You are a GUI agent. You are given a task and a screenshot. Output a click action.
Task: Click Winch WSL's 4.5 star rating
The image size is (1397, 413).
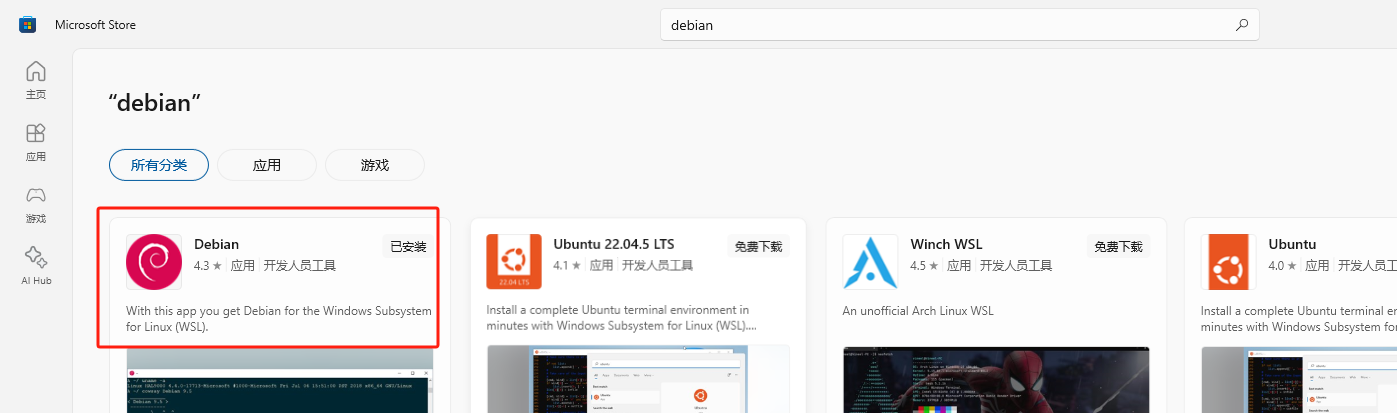point(926,266)
